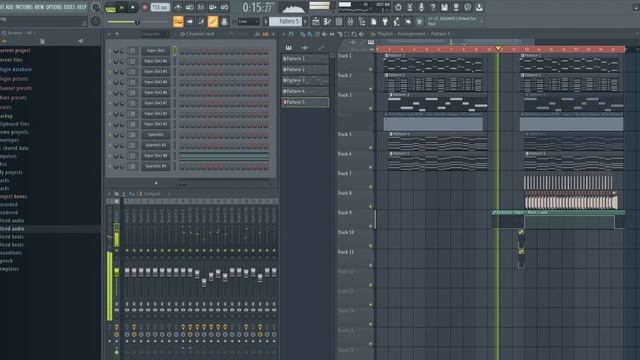
Task: Click the tempo display field
Action: pos(160,7)
